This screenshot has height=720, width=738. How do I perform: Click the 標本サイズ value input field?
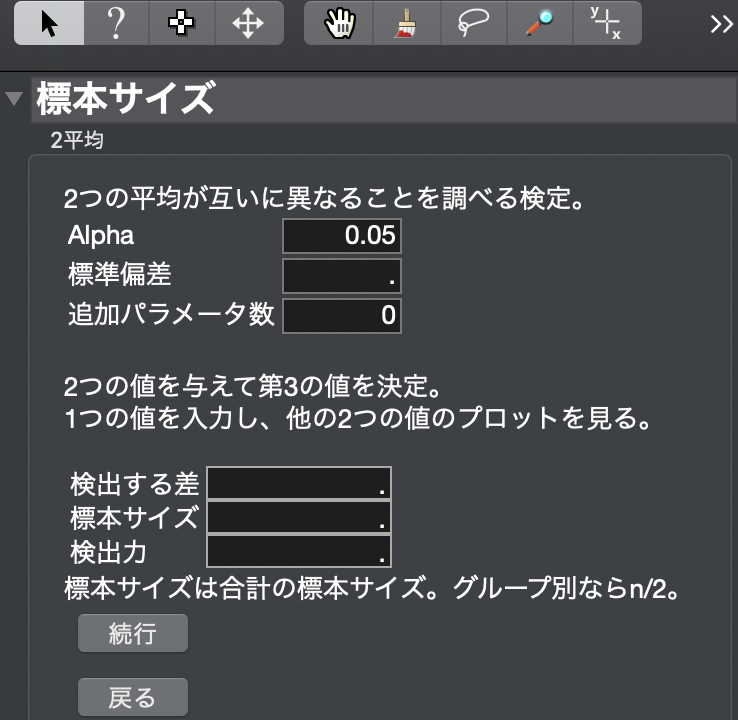pyautogui.click(x=299, y=517)
